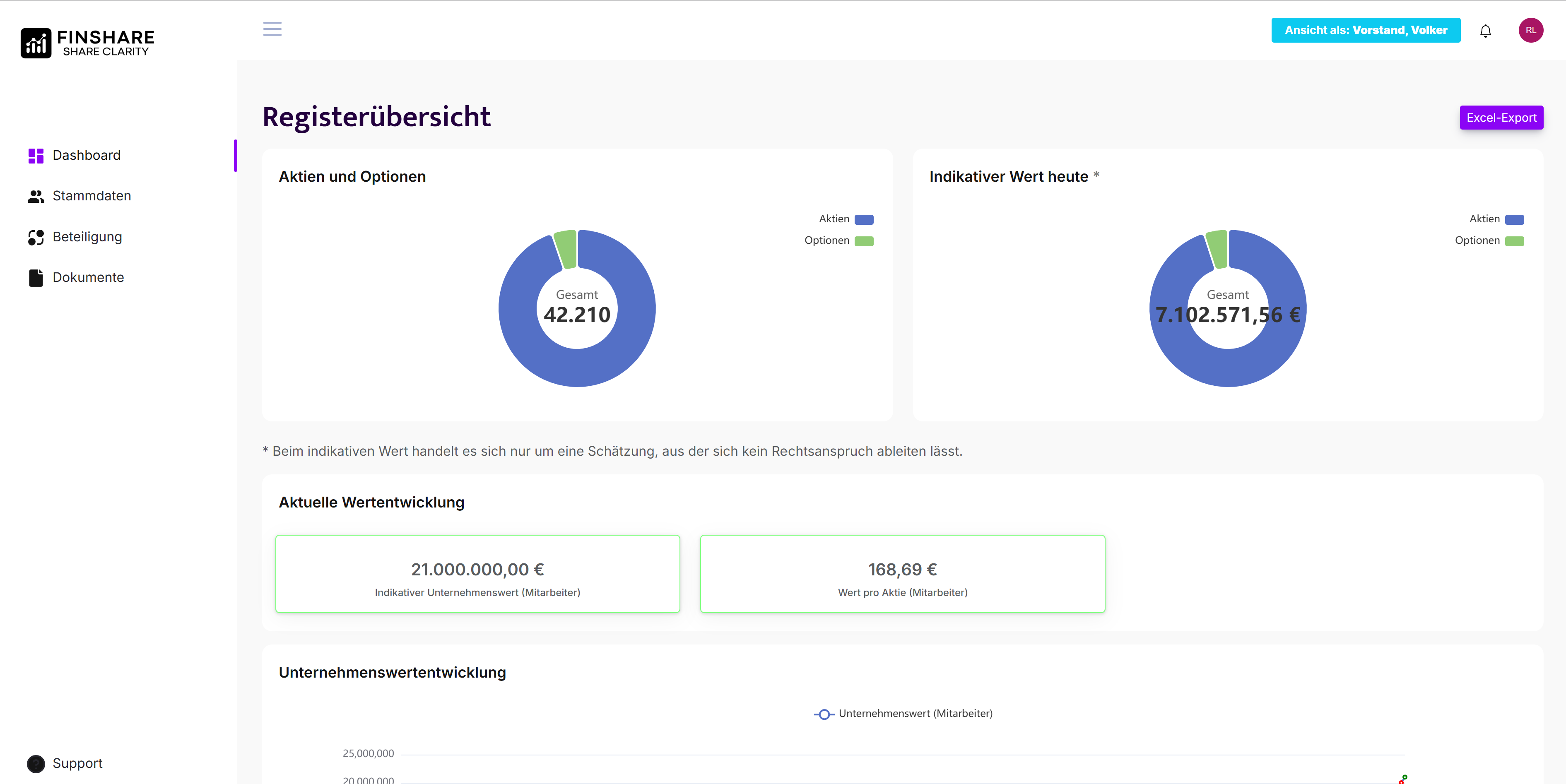This screenshot has width=1566, height=784.
Task: Click the Excel-Export button
Action: pos(1501,117)
